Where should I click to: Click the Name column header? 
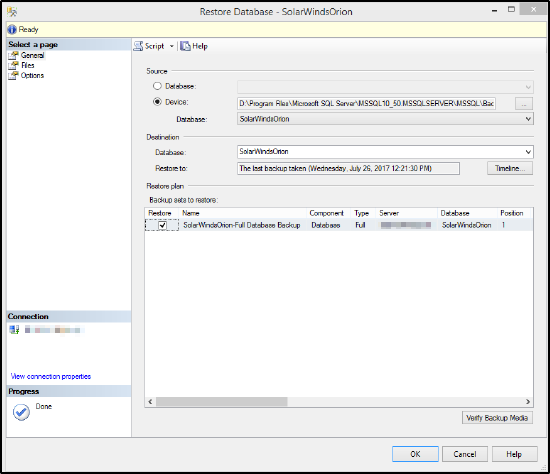click(x=242, y=213)
